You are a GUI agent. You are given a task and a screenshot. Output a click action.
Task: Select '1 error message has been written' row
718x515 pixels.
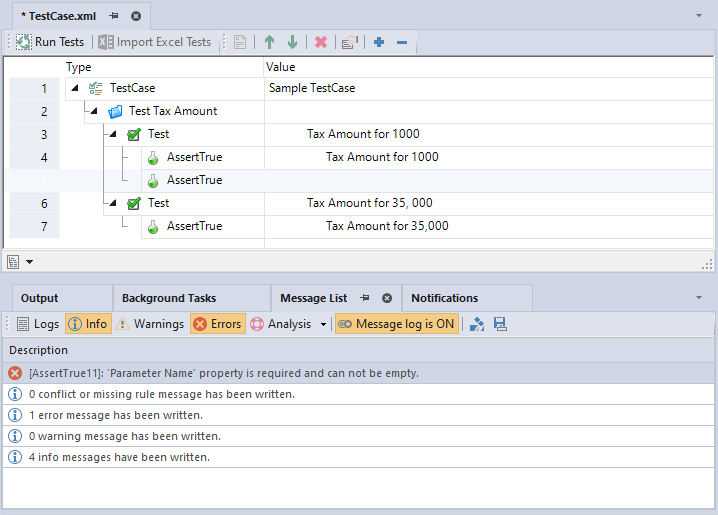click(x=359, y=415)
